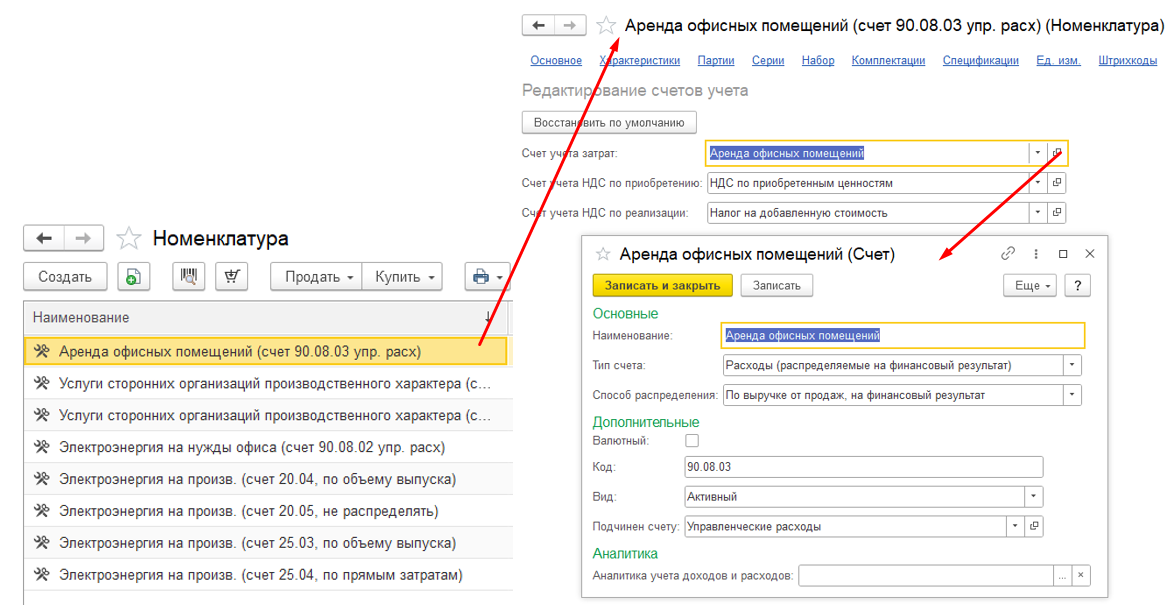Image resolution: width=1174 pixels, height=616 pixels.
Task: Select row Электроэнергия на нужды офиса (счет 90.08.02)
Action: [x=268, y=448]
